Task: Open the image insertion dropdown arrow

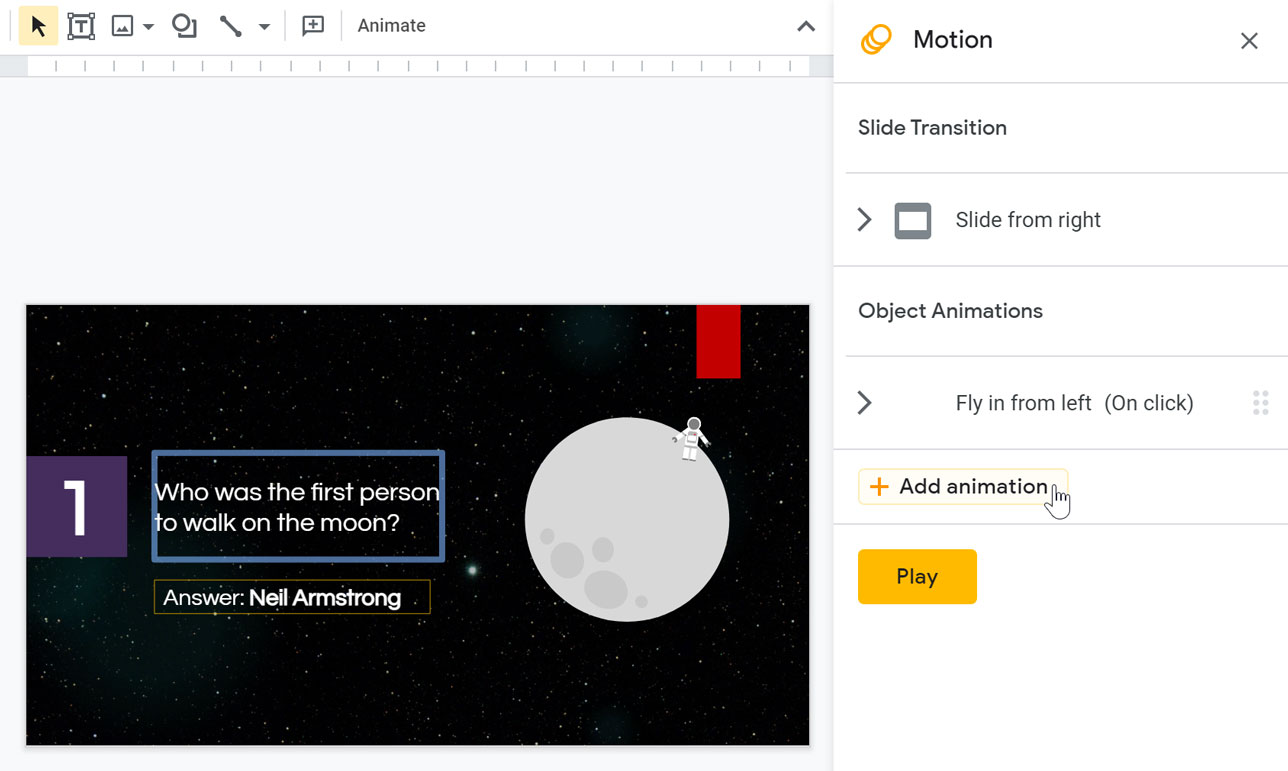Action: (148, 27)
